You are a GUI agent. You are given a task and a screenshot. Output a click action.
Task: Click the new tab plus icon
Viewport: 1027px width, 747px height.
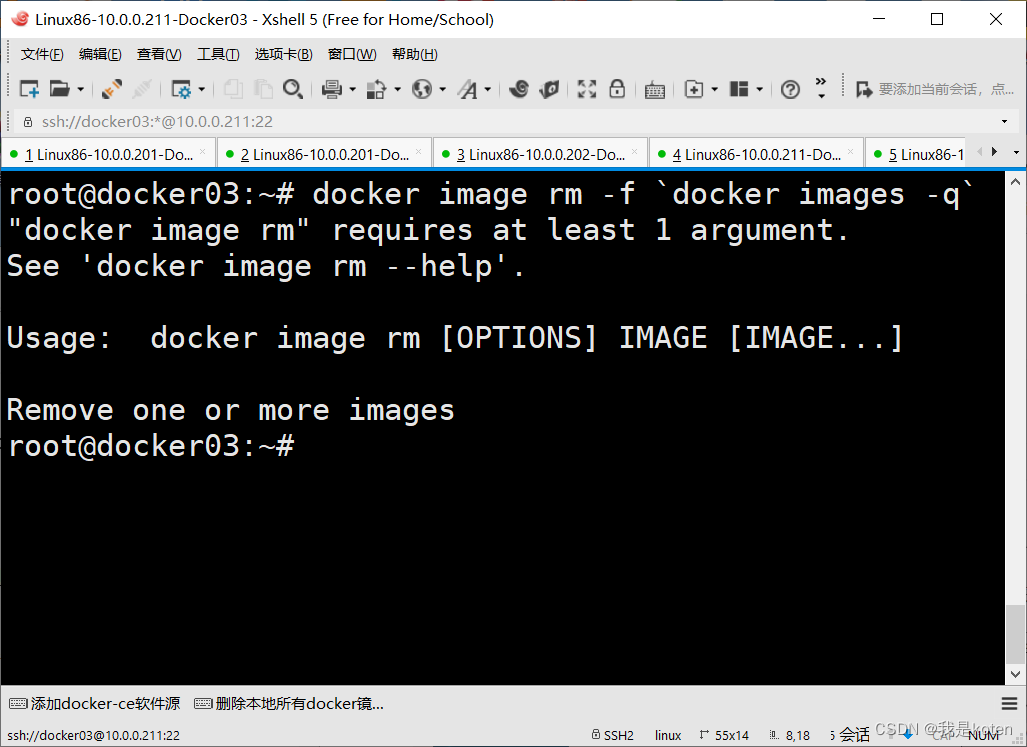pos(694,89)
